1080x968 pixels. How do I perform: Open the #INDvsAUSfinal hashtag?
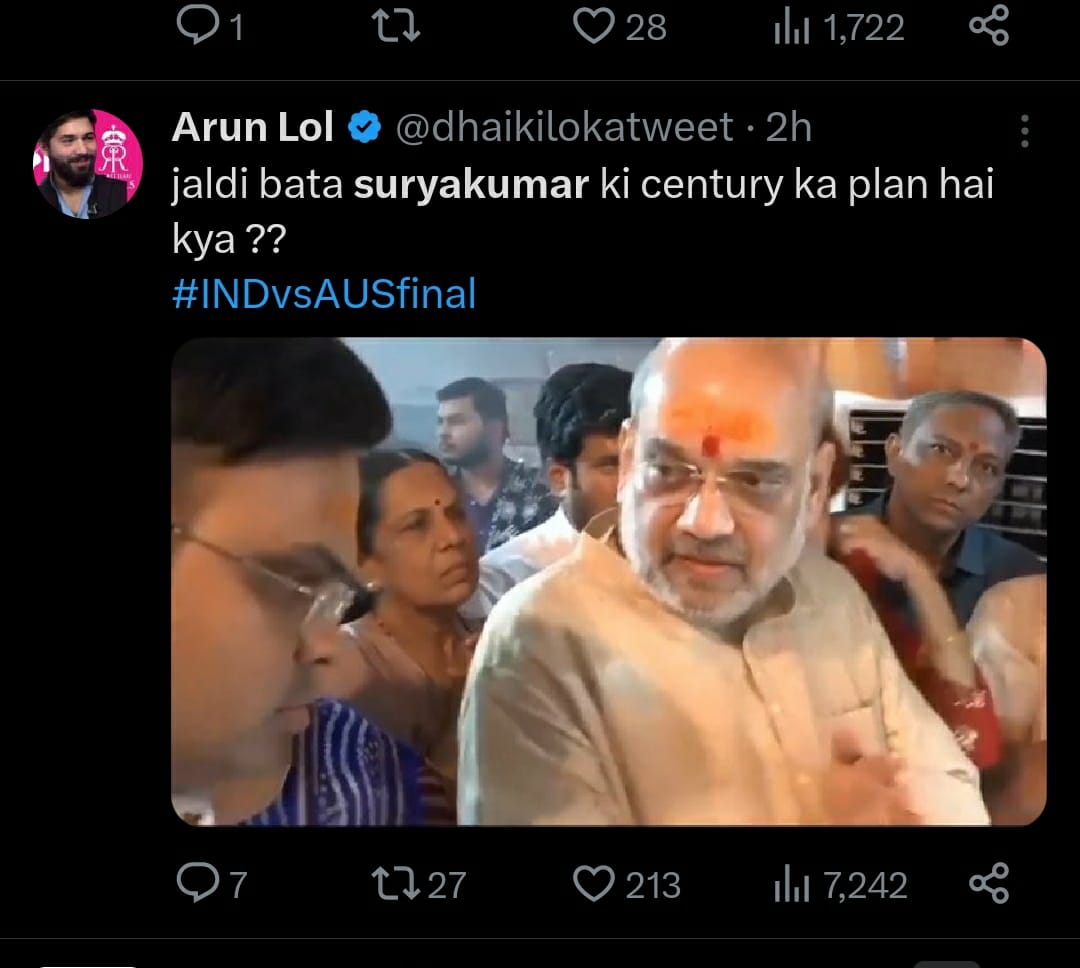tap(324, 295)
